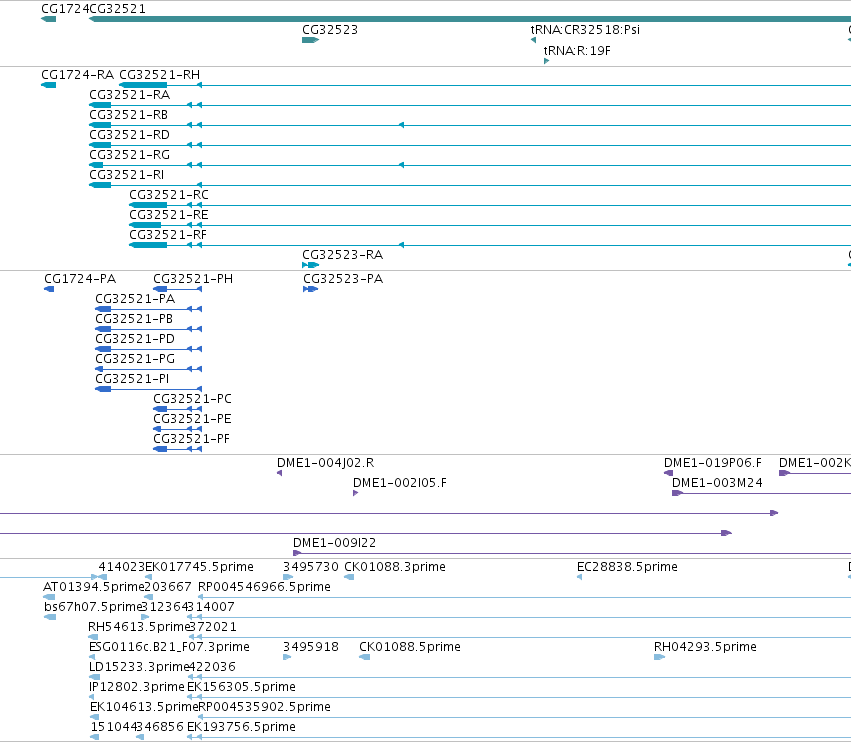Open EST label CK01088.5prime
Screen dimensions: 851x742
coord(410,648)
